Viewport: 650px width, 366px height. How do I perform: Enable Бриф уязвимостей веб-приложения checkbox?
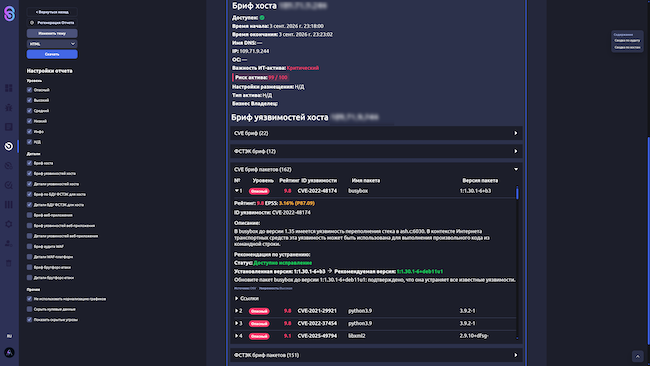[29, 225]
